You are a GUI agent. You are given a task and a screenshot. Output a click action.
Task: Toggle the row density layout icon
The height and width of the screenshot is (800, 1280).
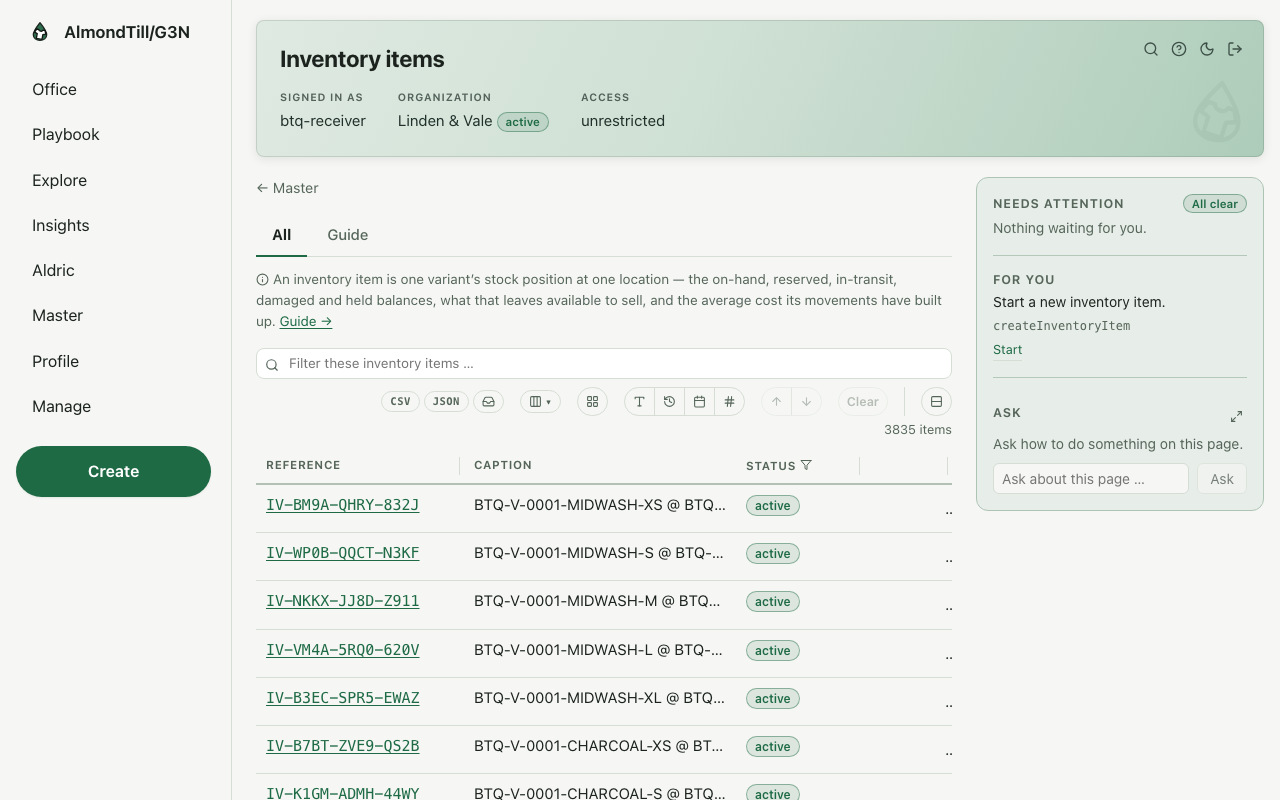click(x=936, y=402)
